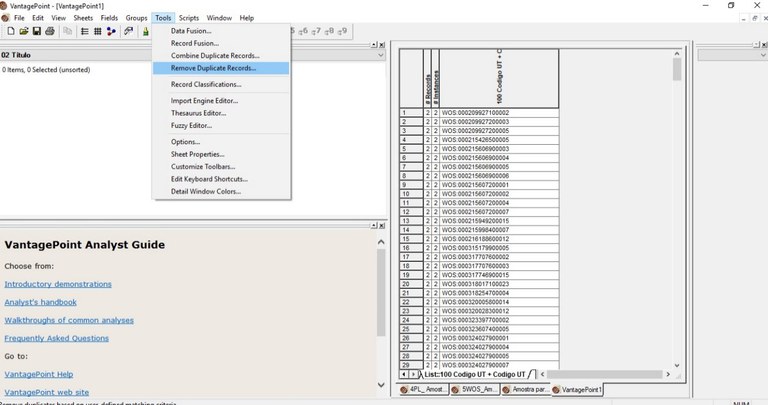Click the Create List toolbar icon
Image resolution: width=768 pixels, height=405 pixels.
coord(85,31)
